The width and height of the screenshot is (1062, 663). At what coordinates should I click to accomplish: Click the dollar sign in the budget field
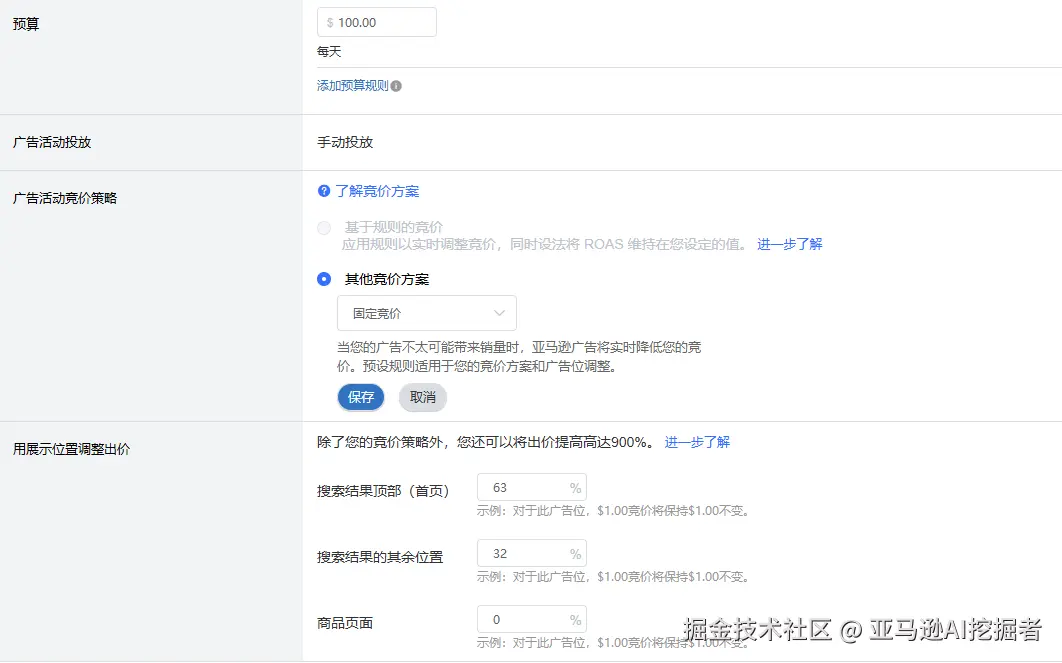(x=329, y=21)
